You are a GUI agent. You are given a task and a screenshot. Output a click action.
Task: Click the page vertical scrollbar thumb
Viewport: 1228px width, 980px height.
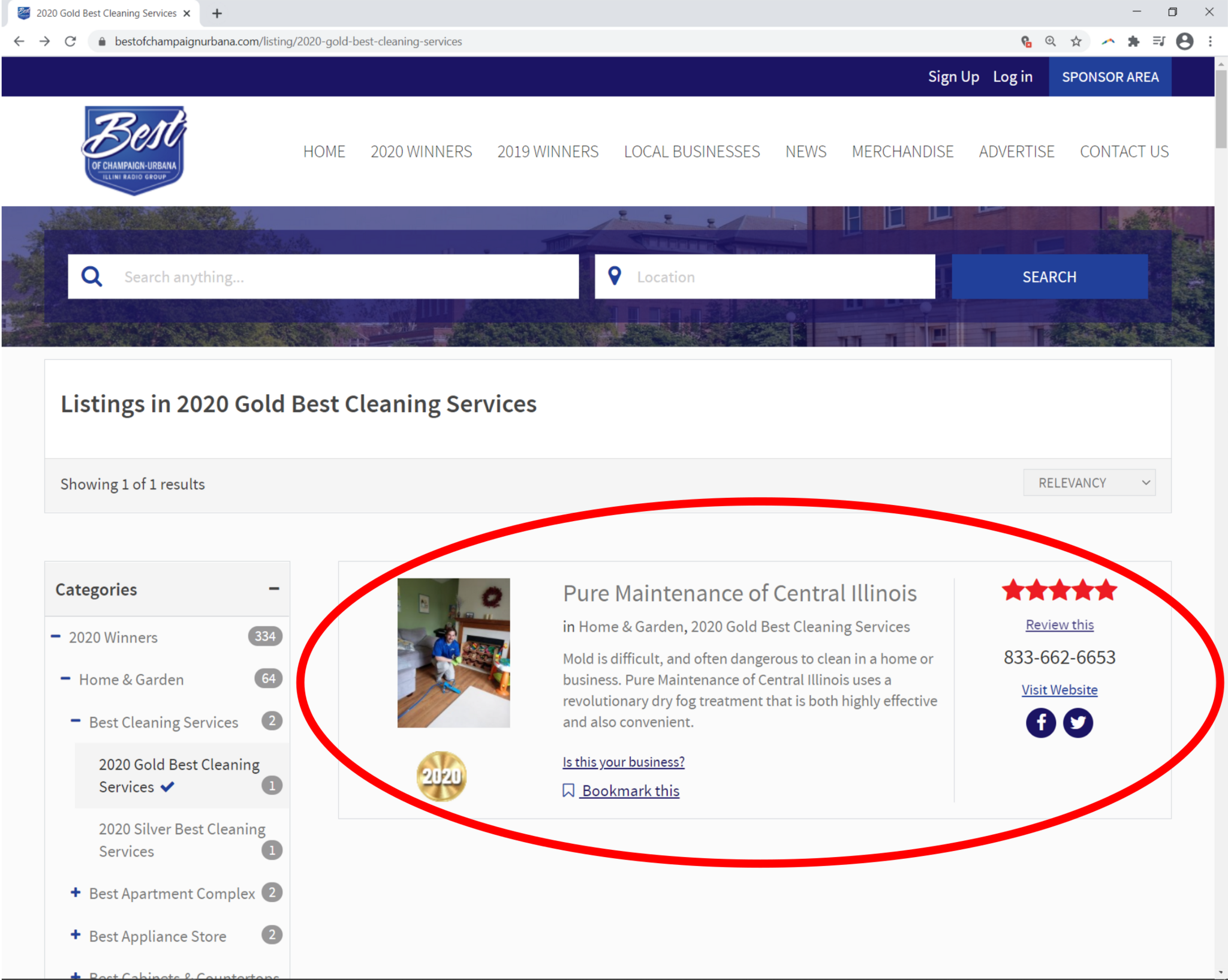(x=1221, y=108)
